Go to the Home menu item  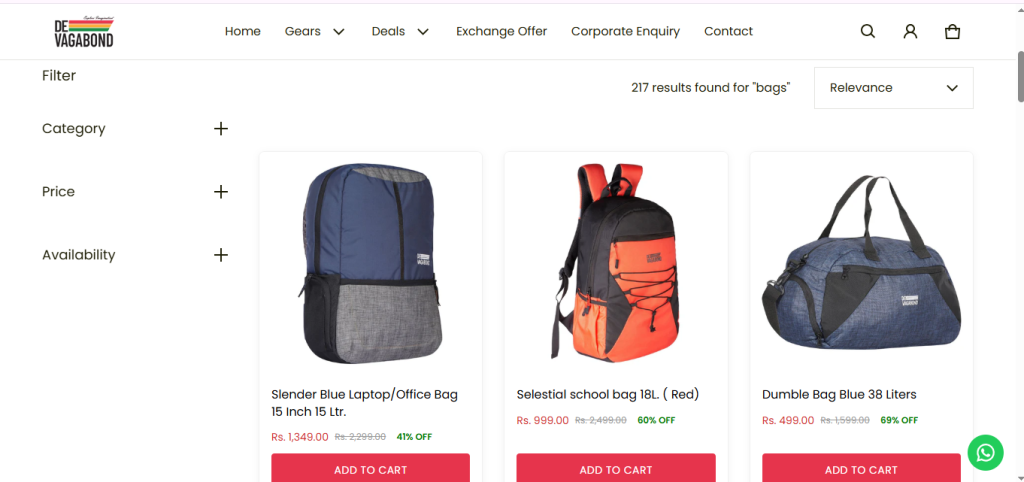pyautogui.click(x=243, y=31)
